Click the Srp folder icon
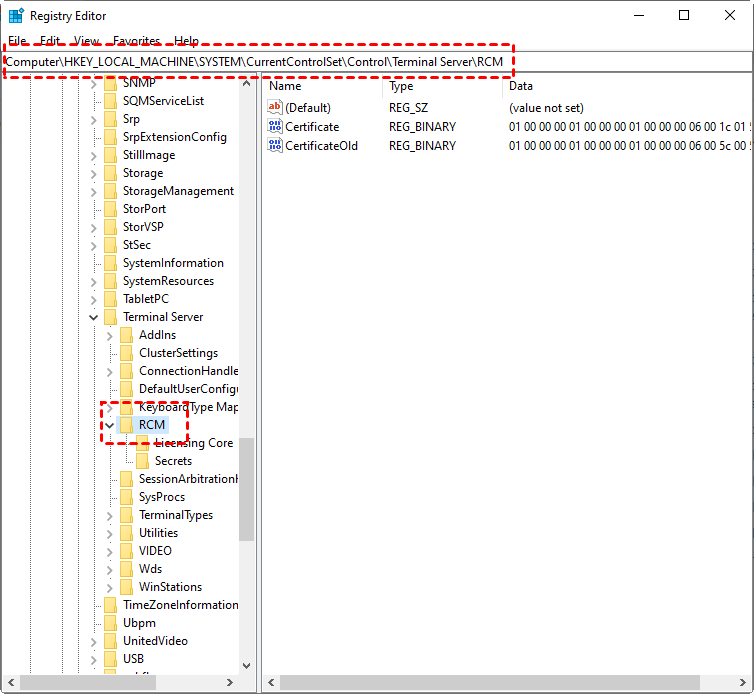 111,119
